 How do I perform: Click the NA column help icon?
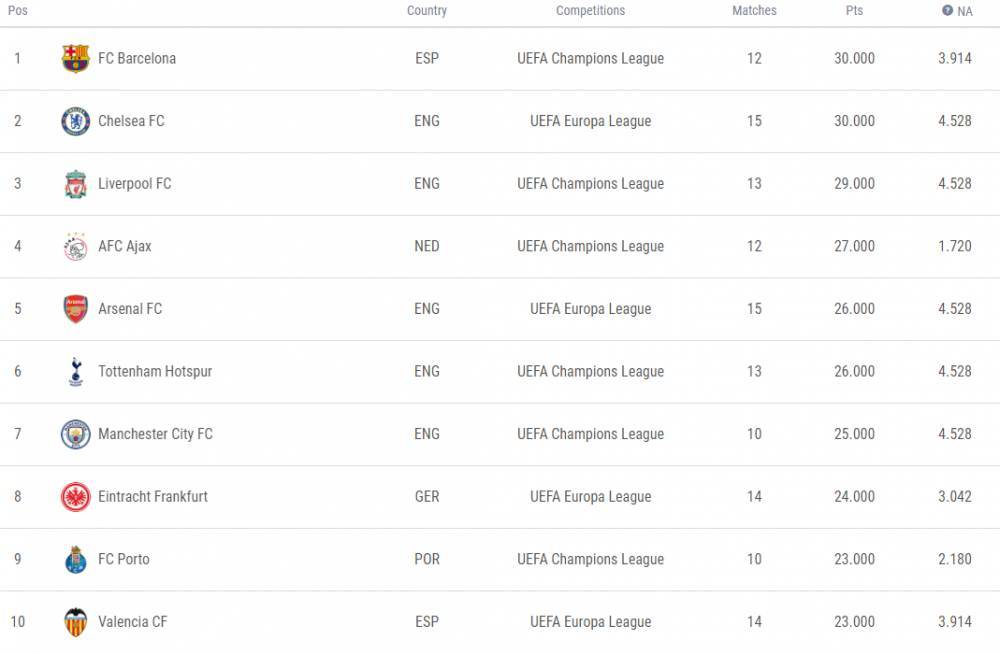coord(947,10)
